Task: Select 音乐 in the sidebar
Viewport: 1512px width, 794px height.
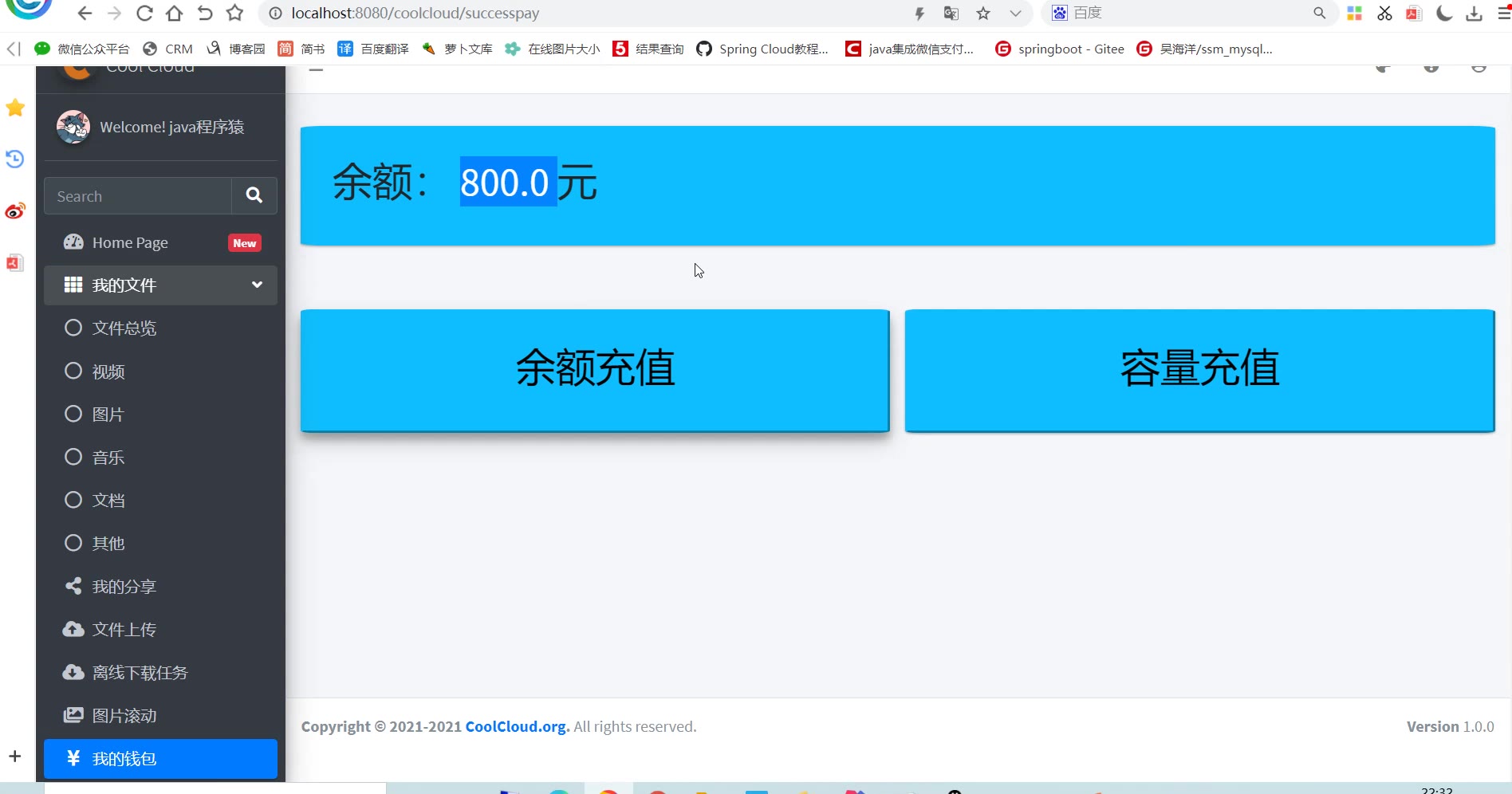Action: 161,457
